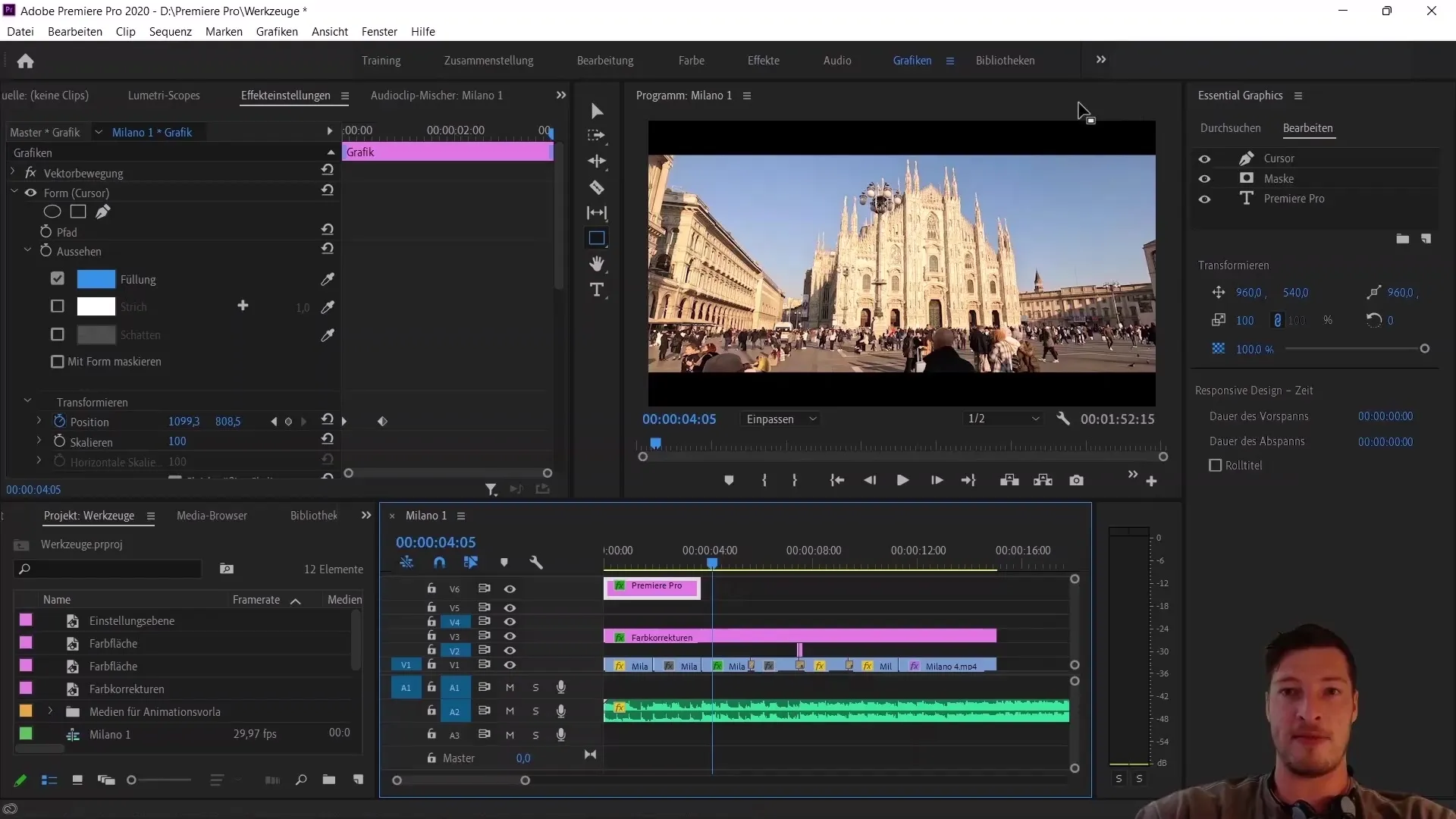This screenshot has height=819, width=1456.
Task: Toggle V6 track output eye
Action: (510, 588)
